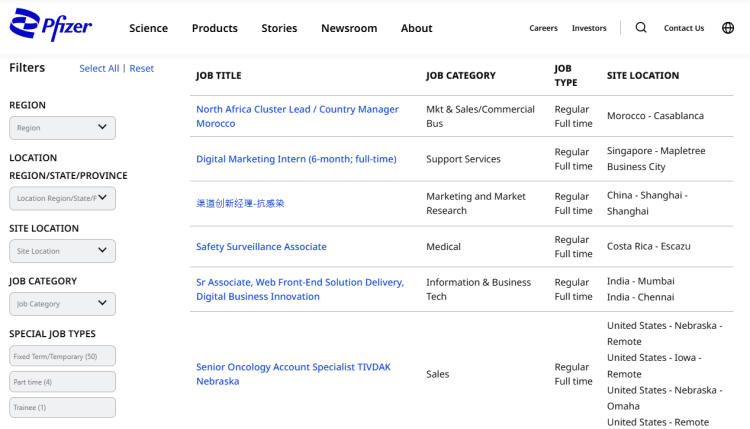Click the JOB TYPE column header
Viewport: 750px width, 429px height.
[x=566, y=76]
